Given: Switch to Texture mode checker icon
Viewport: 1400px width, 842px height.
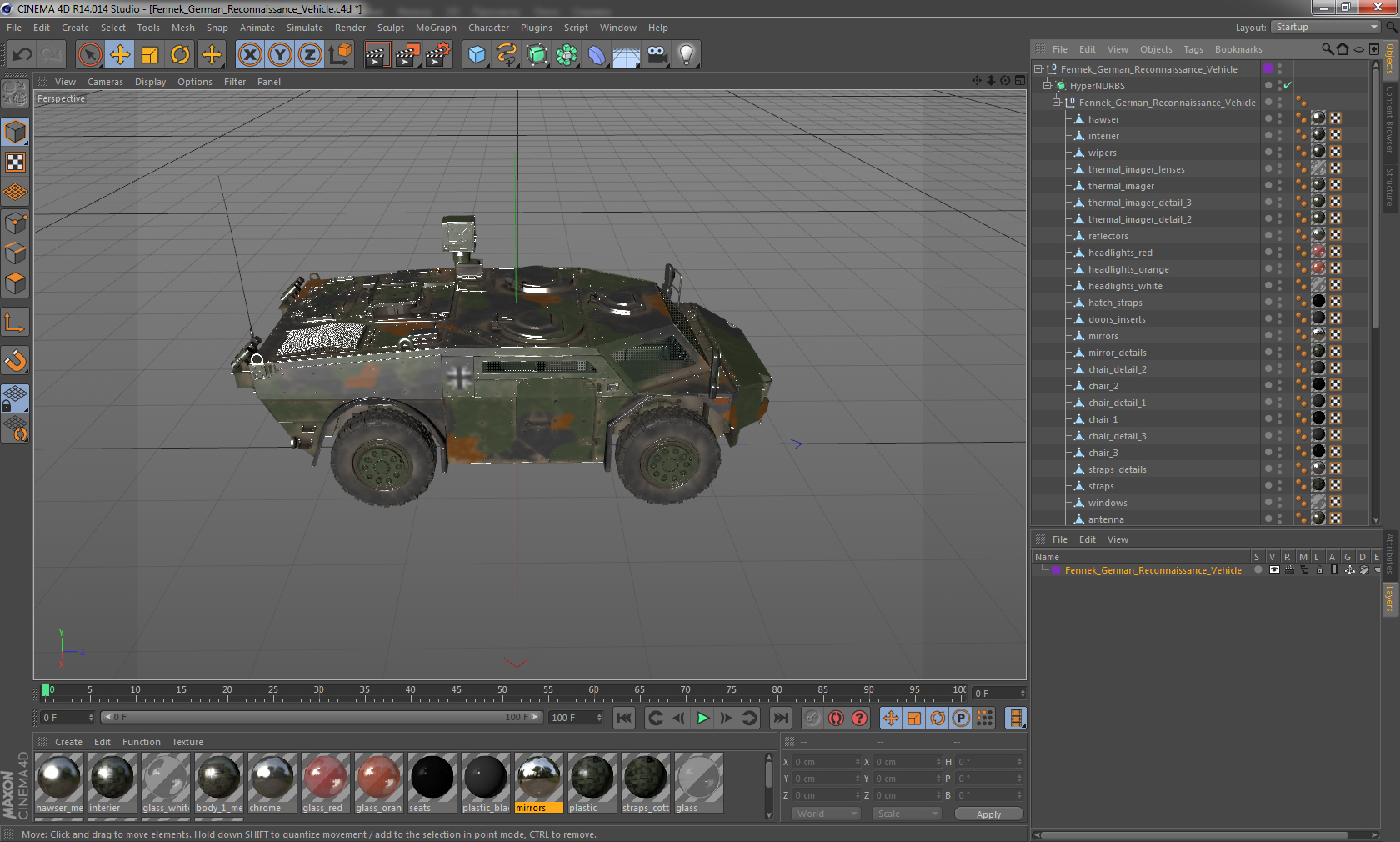Looking at the screenshot, I should click(15, 162).
